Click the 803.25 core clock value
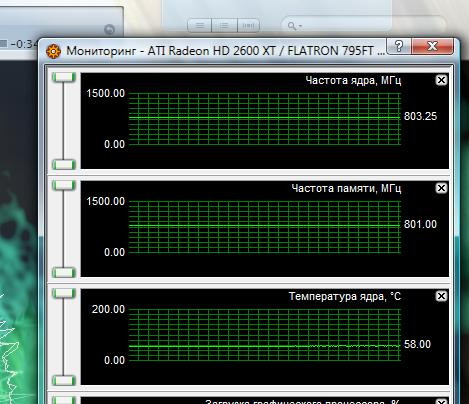469x404 pixels. (x=420, y=116)
